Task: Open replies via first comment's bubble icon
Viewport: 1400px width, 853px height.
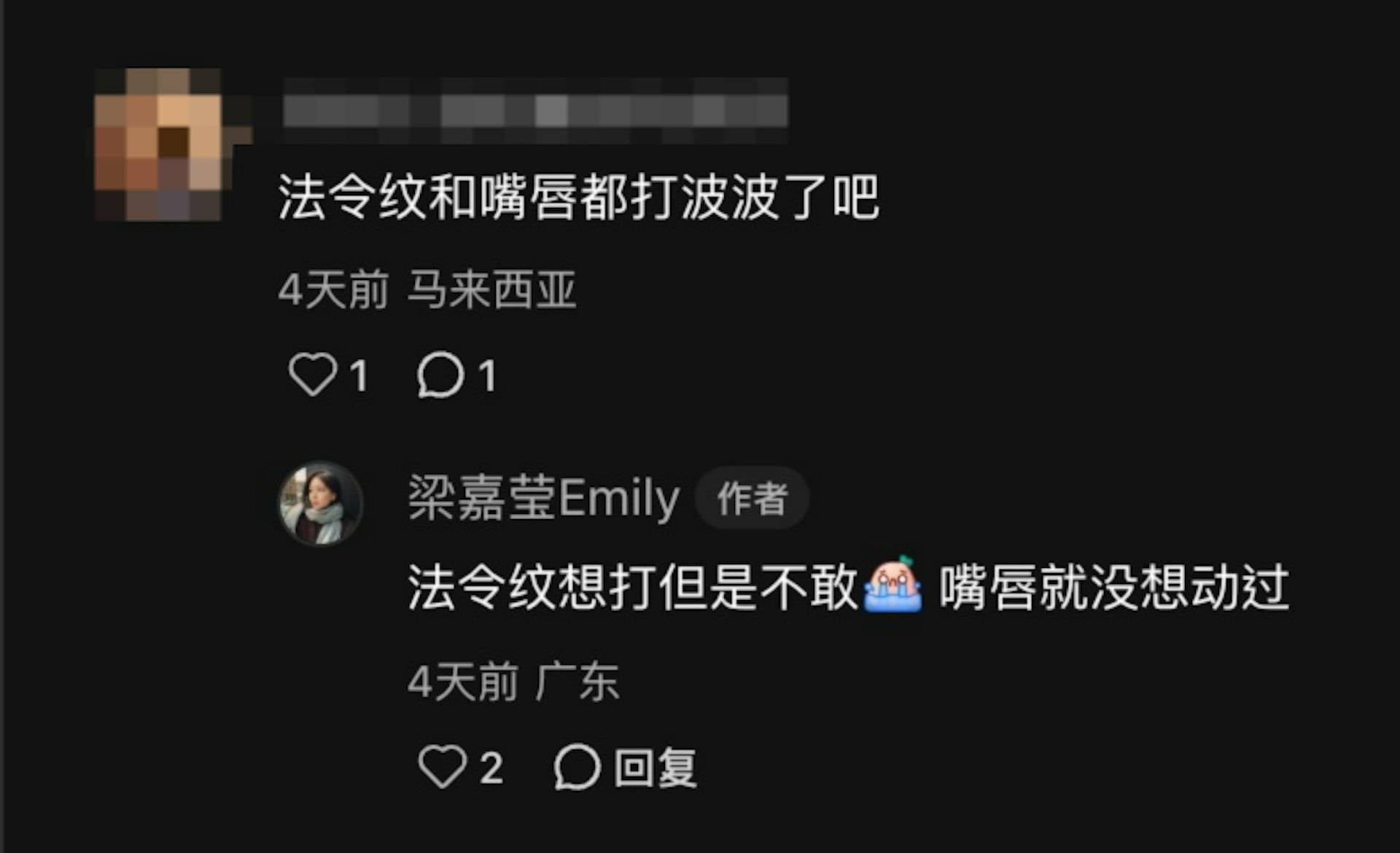Action: [x=440, y=375]
